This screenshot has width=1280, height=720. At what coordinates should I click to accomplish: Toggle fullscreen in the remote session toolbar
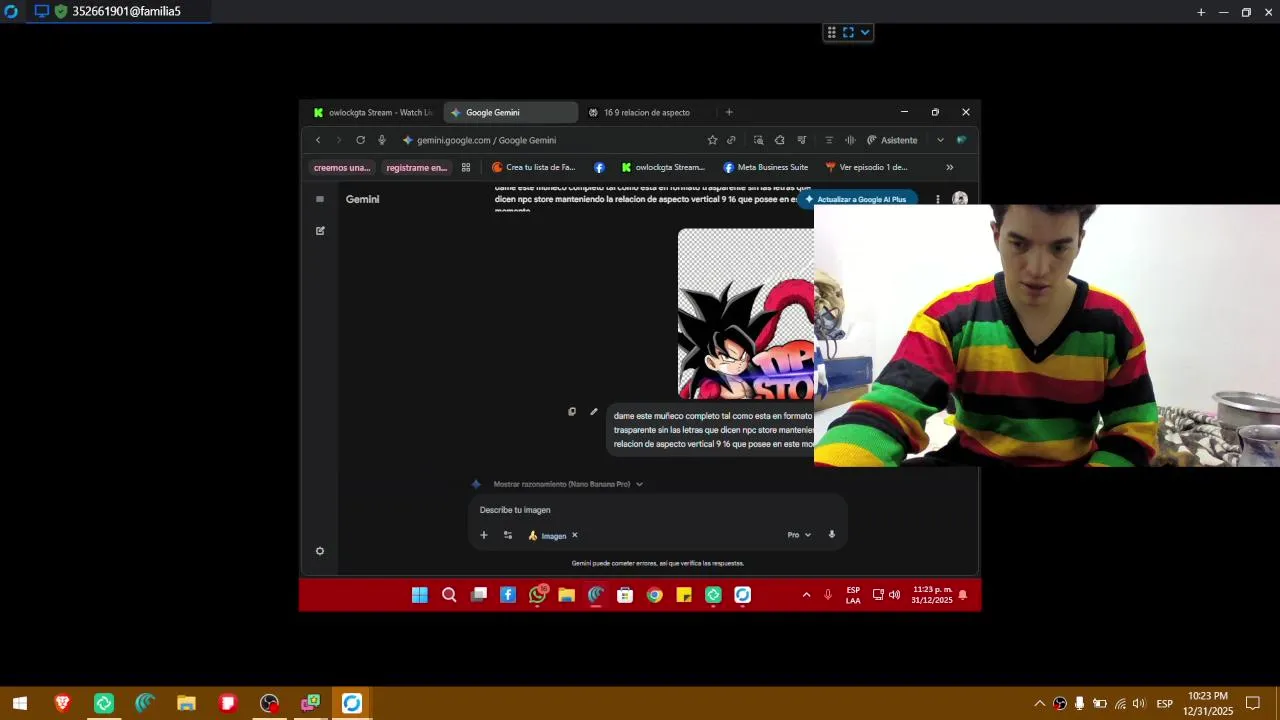tap(848, 32)
